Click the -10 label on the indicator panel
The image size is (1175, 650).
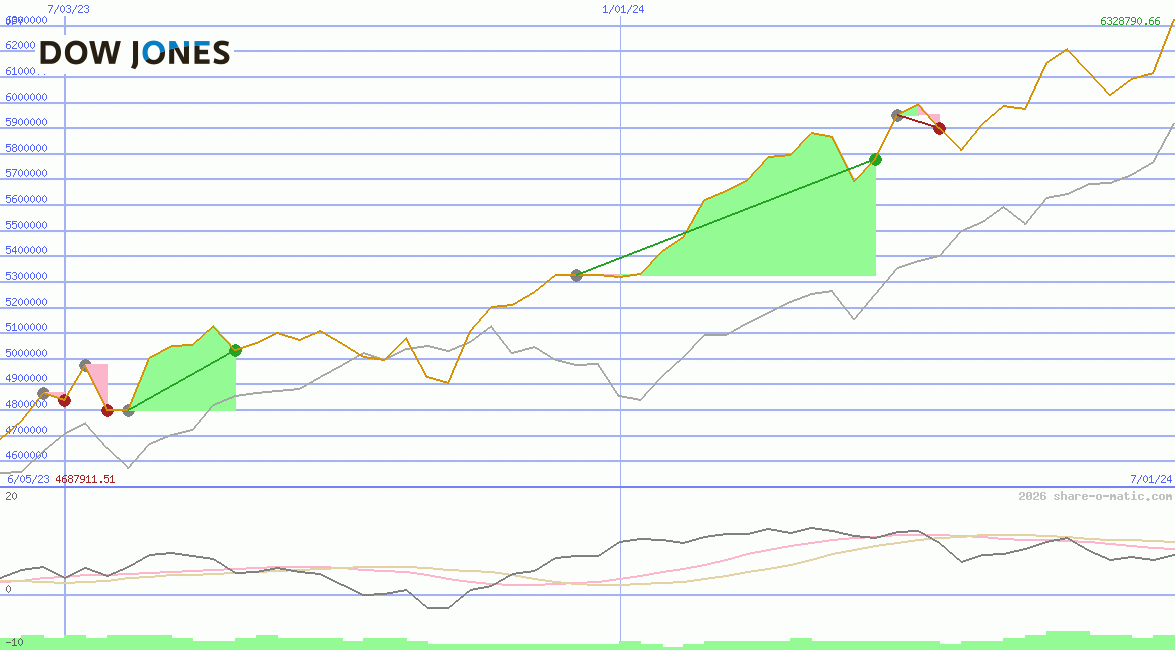[x=13, y=643]
